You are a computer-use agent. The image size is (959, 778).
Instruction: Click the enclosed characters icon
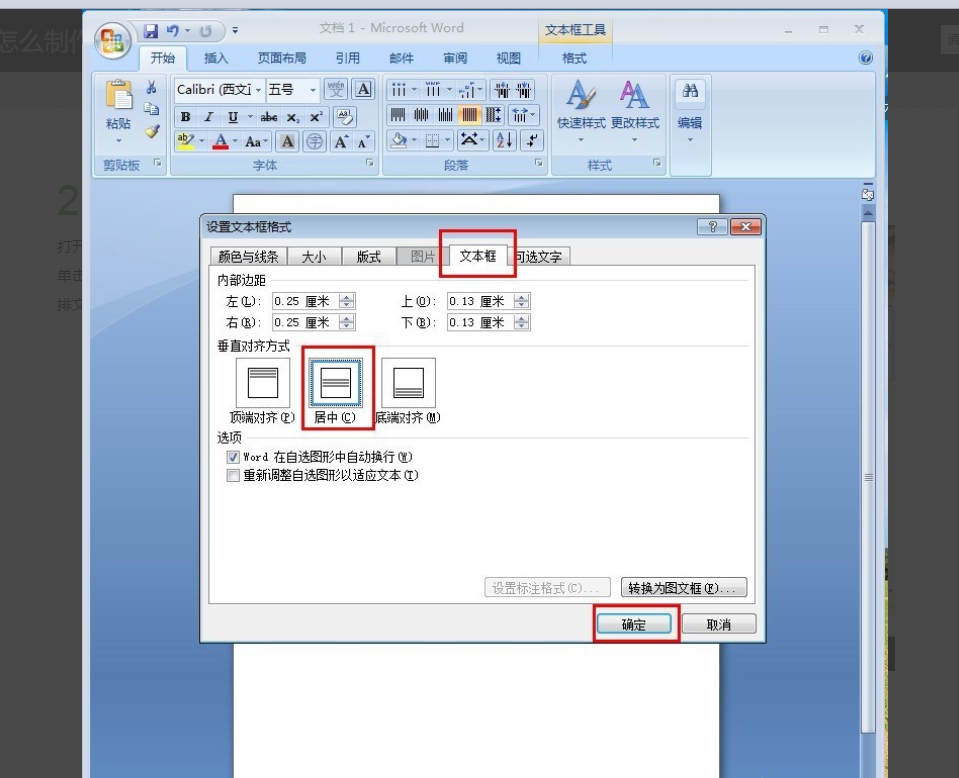[x=314, y=142]
